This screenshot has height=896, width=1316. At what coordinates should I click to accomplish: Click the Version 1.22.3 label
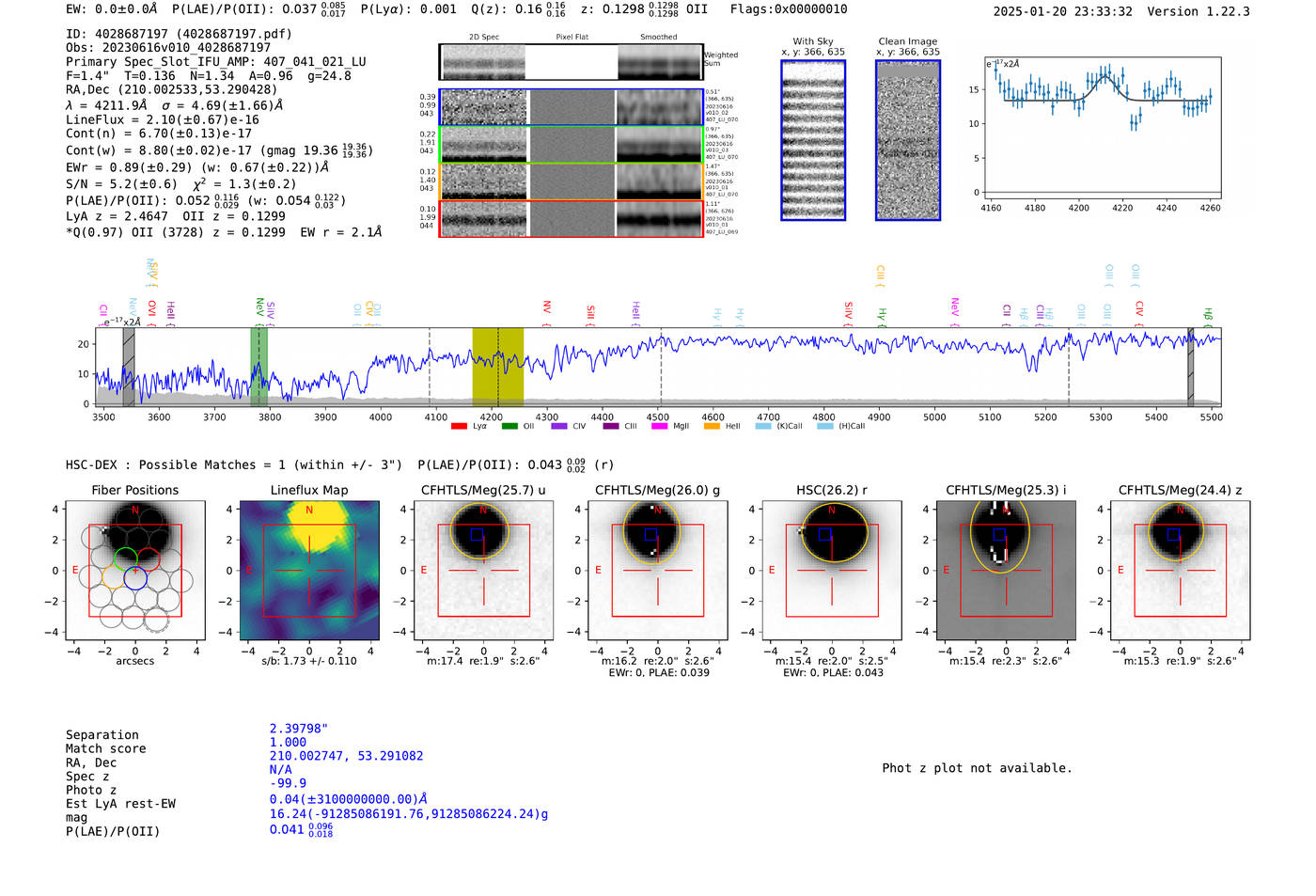pyautogui.click(x=1198, y=11)
